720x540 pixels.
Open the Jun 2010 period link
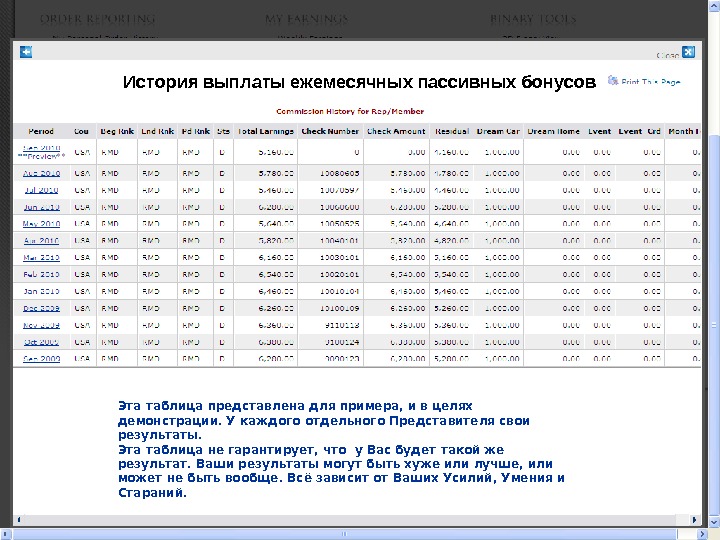(41, 207)
